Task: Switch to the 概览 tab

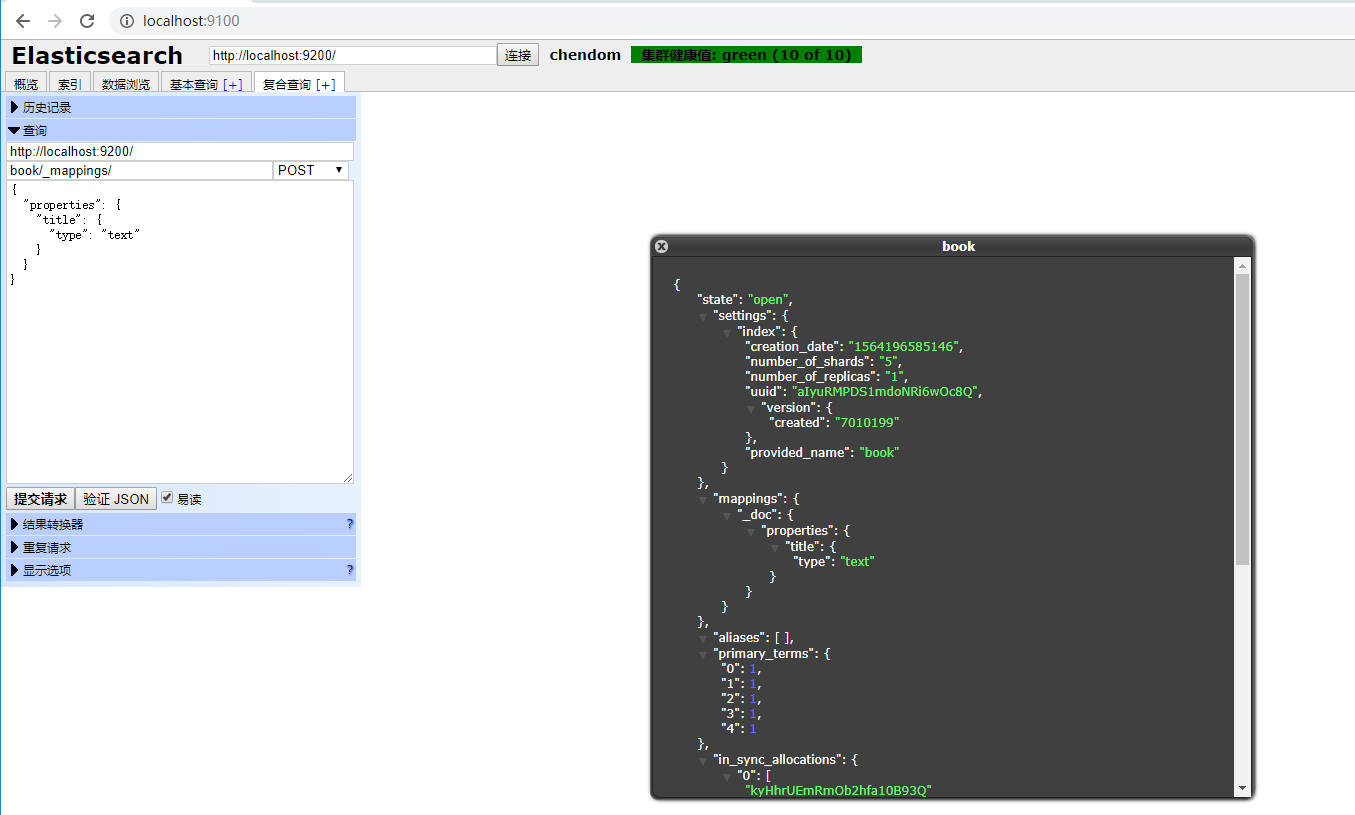Action: tap(26, 83)
